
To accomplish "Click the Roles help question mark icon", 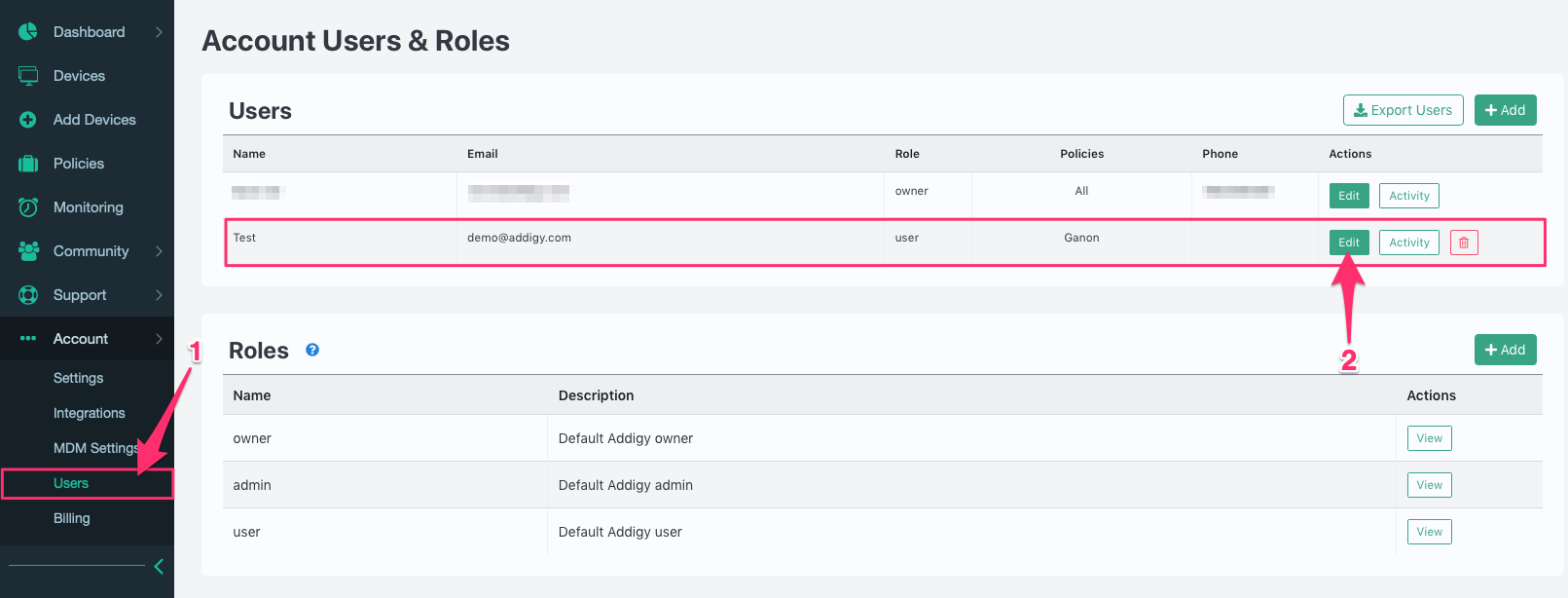I will (x=312, y=350).
